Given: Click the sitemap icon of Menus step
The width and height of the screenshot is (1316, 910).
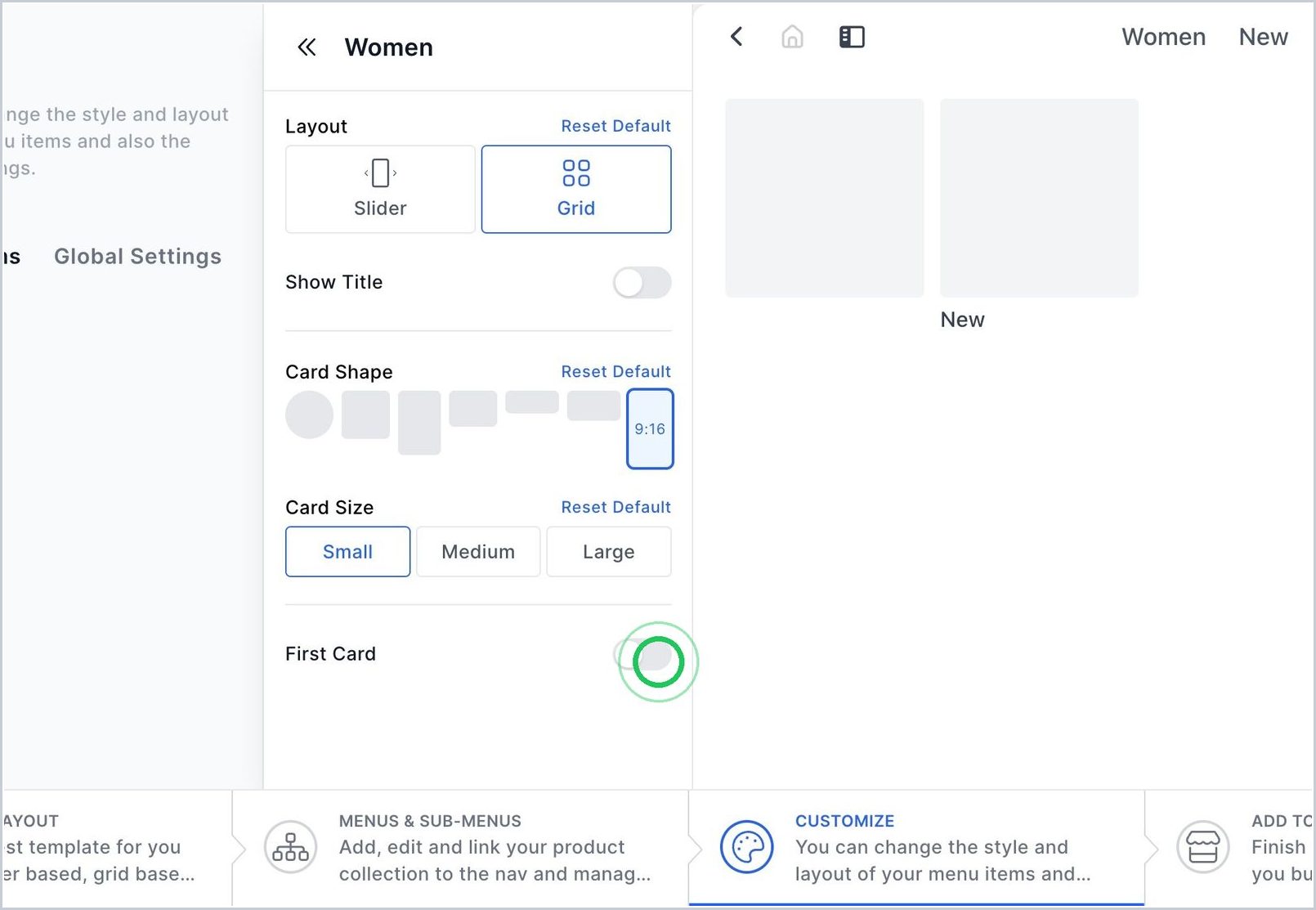Looking at the screenshot, I should coord(290,847).
